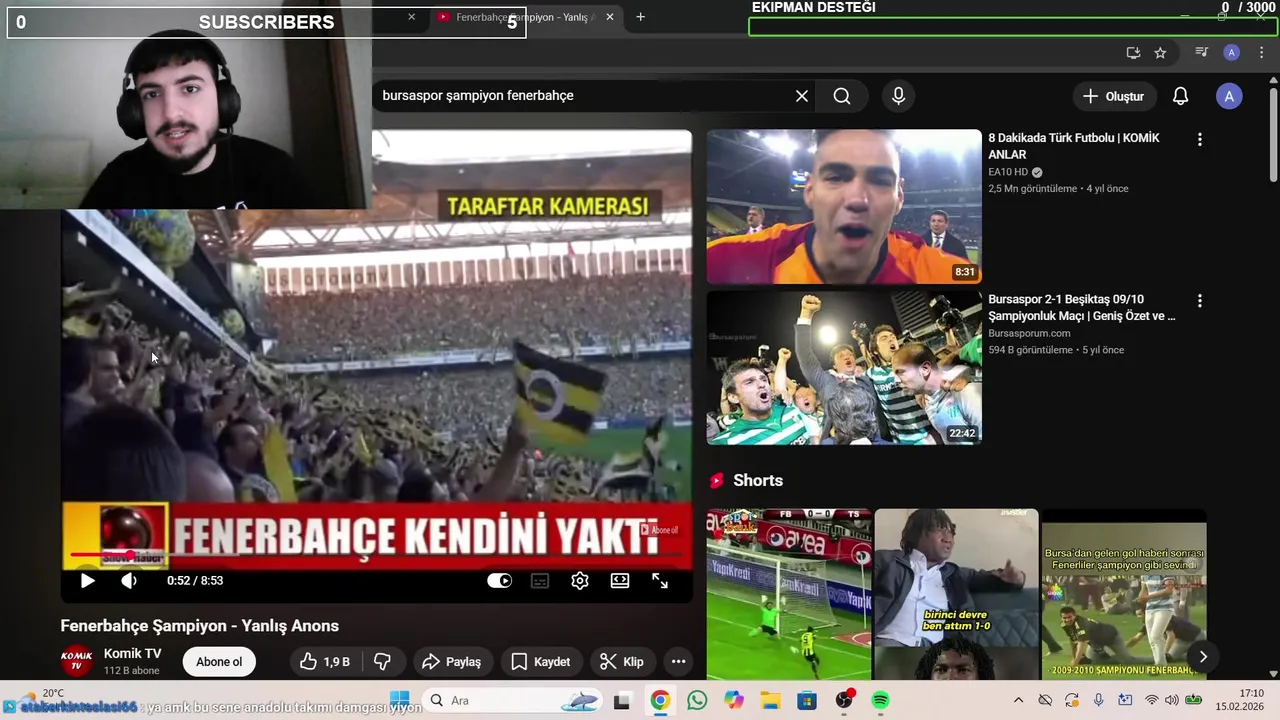
Task: Play the Fenerbahçe Şampiyon video
Action: click(x=87, y=581)
